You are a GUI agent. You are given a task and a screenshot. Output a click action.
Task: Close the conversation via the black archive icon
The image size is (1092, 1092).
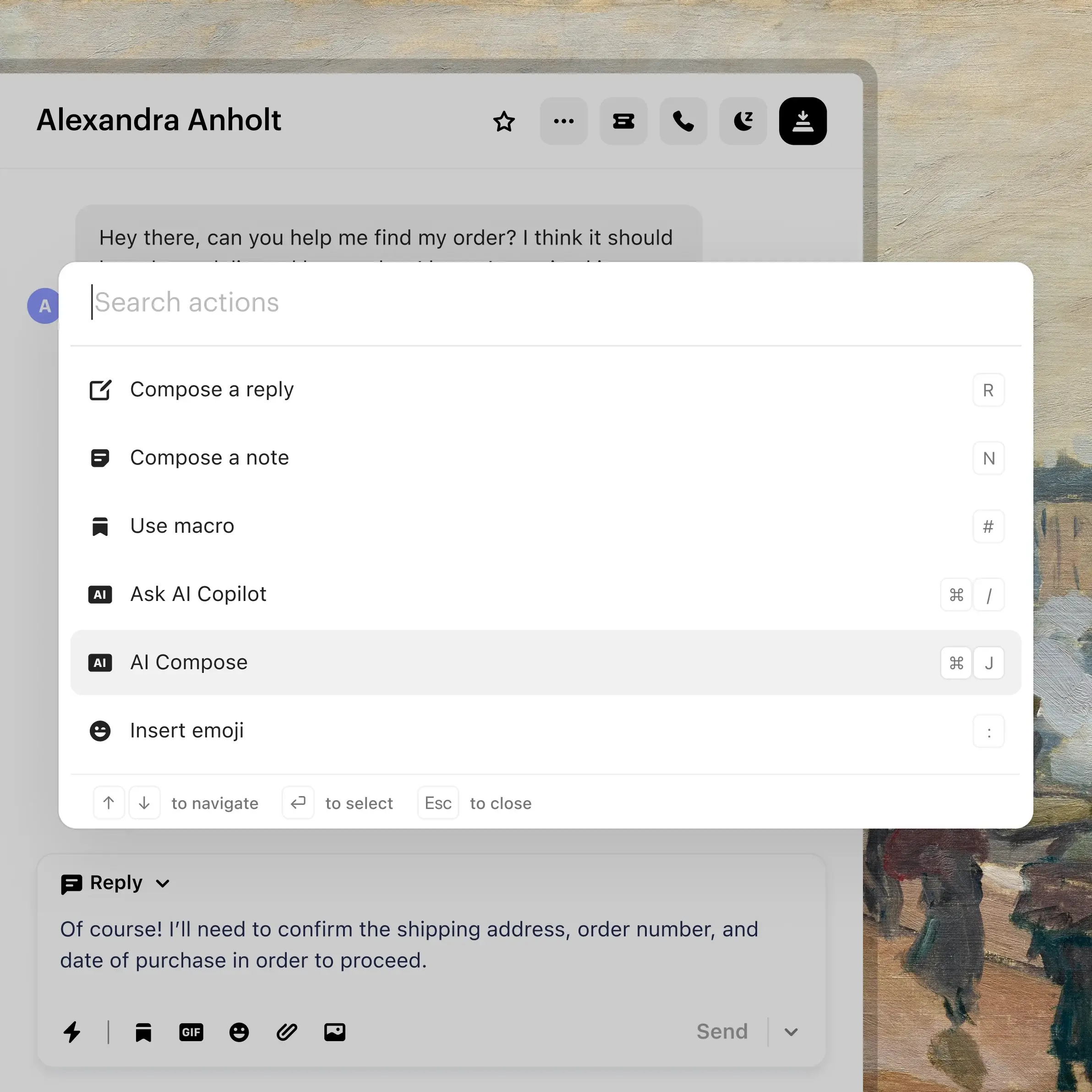coord(803,121)
